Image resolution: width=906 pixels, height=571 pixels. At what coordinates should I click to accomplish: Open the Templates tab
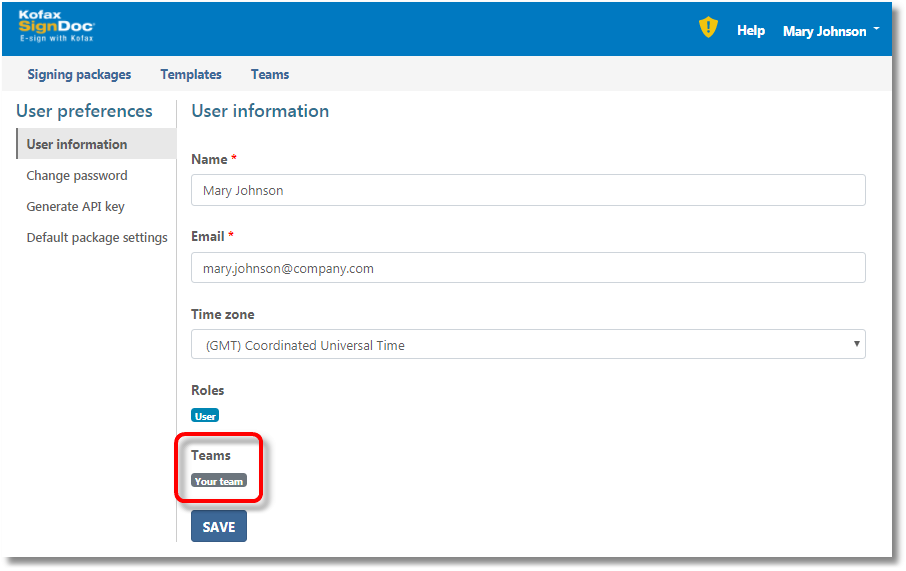[x=191, y=74]
